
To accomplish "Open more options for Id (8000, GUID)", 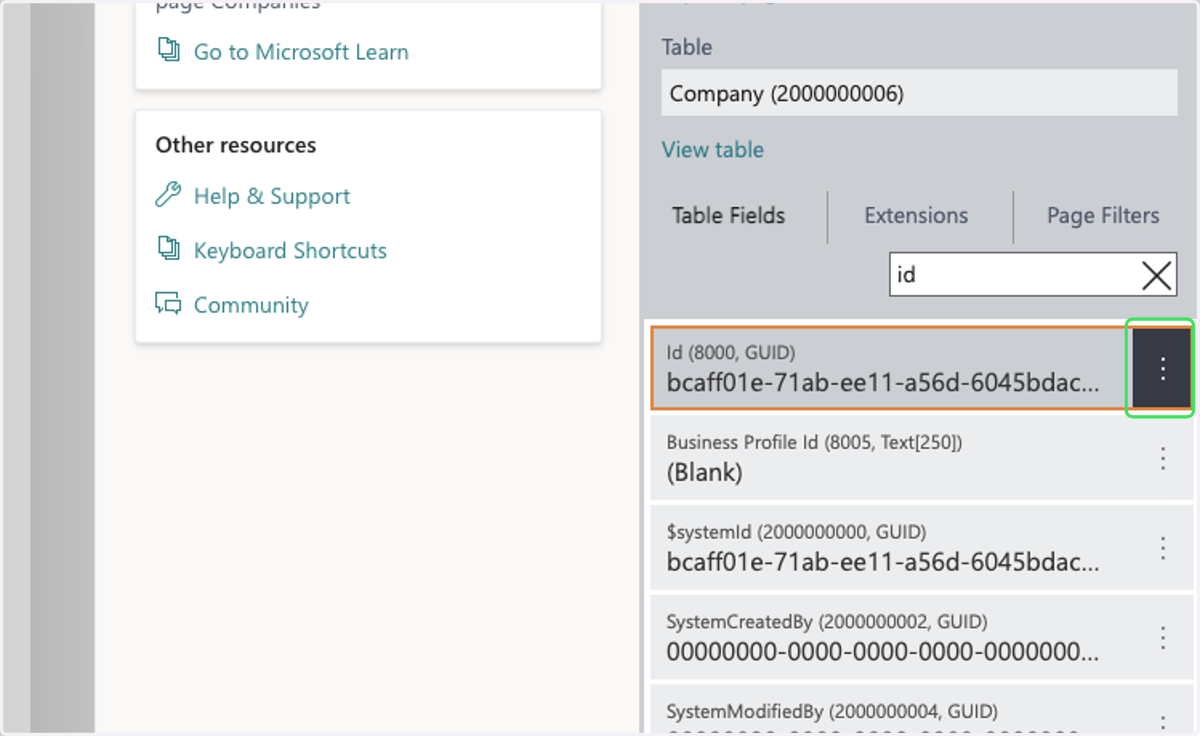I will 1162,369.
